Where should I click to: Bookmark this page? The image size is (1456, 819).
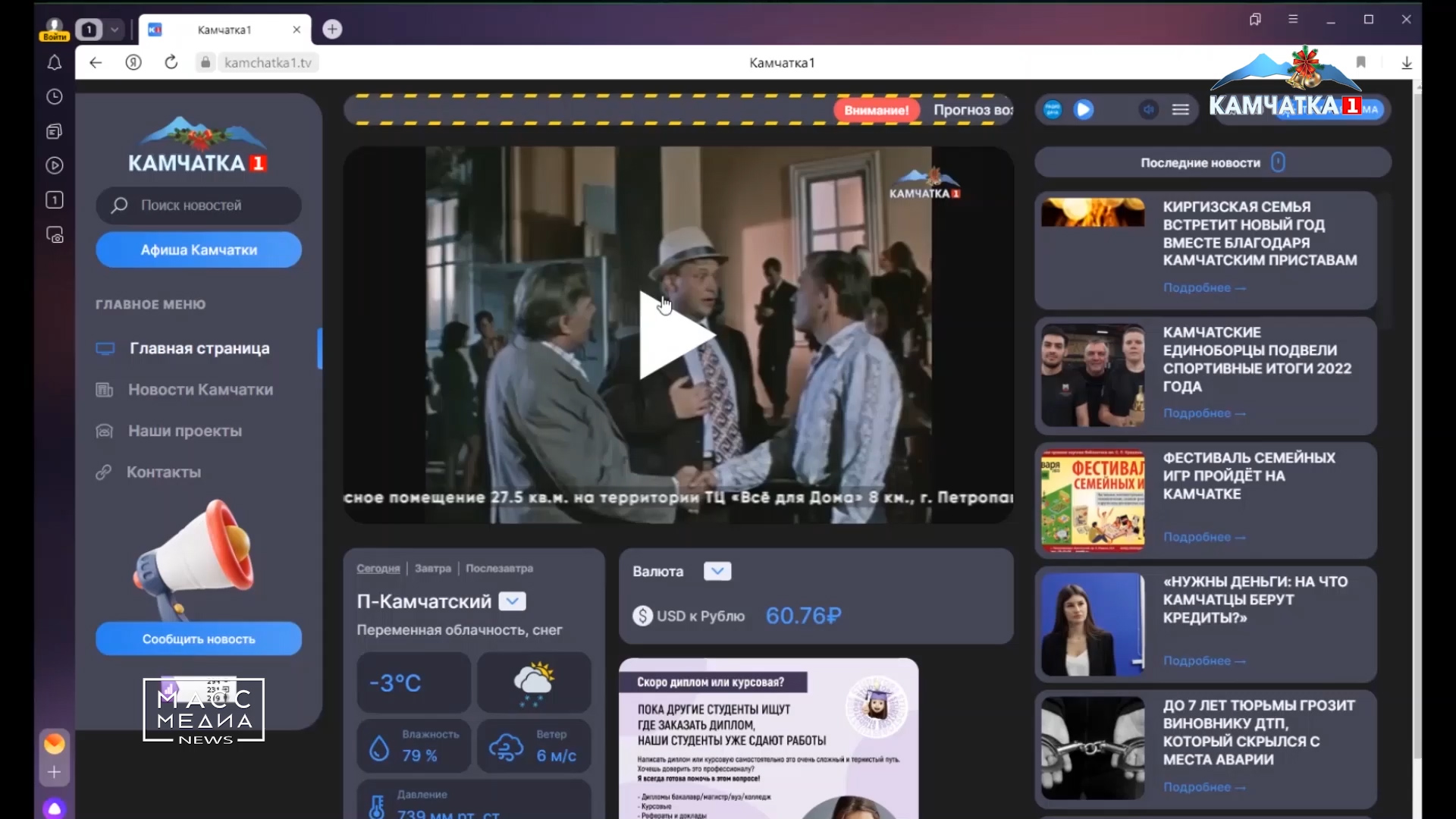click(1361, 63)
